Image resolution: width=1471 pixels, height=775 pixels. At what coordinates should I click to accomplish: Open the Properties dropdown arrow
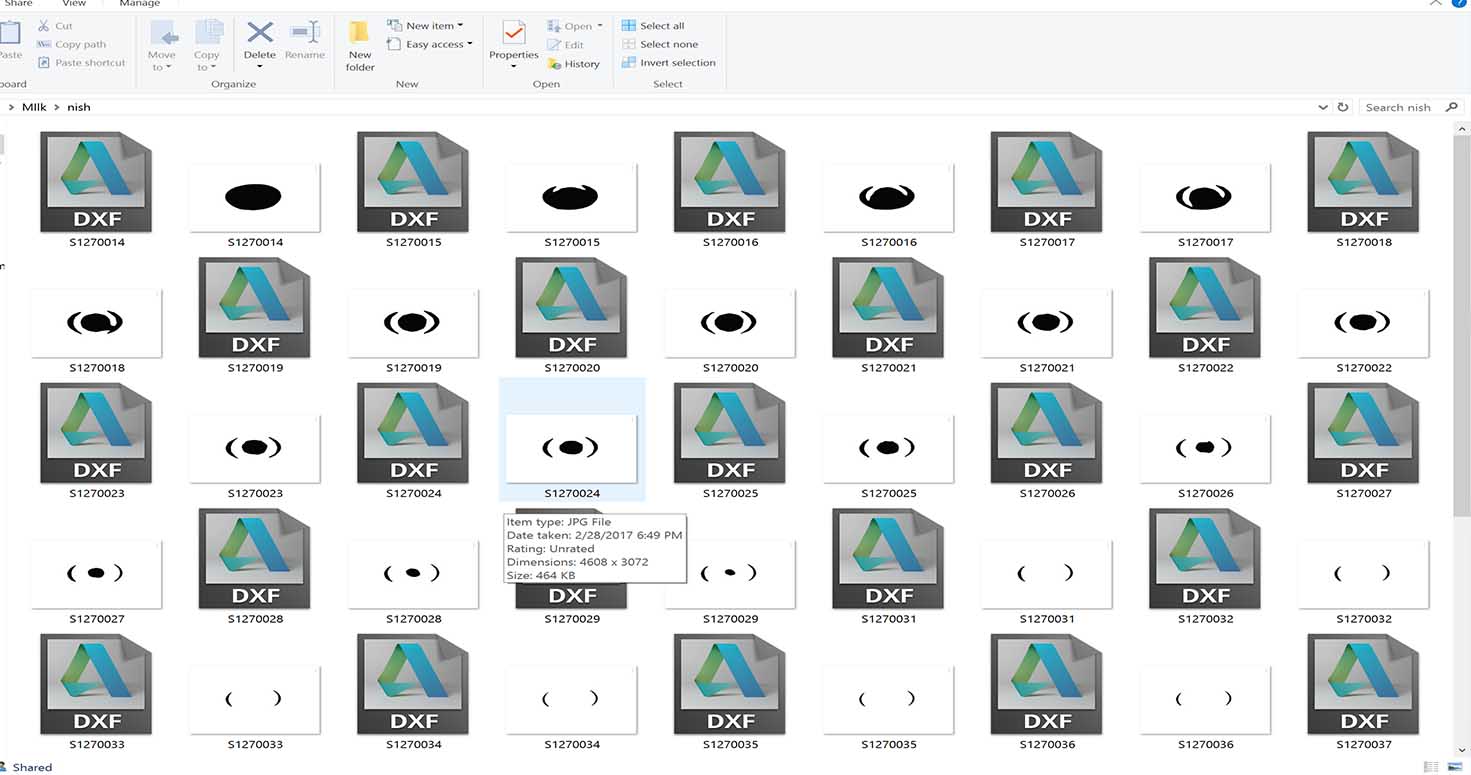click(x=514, y=67)
